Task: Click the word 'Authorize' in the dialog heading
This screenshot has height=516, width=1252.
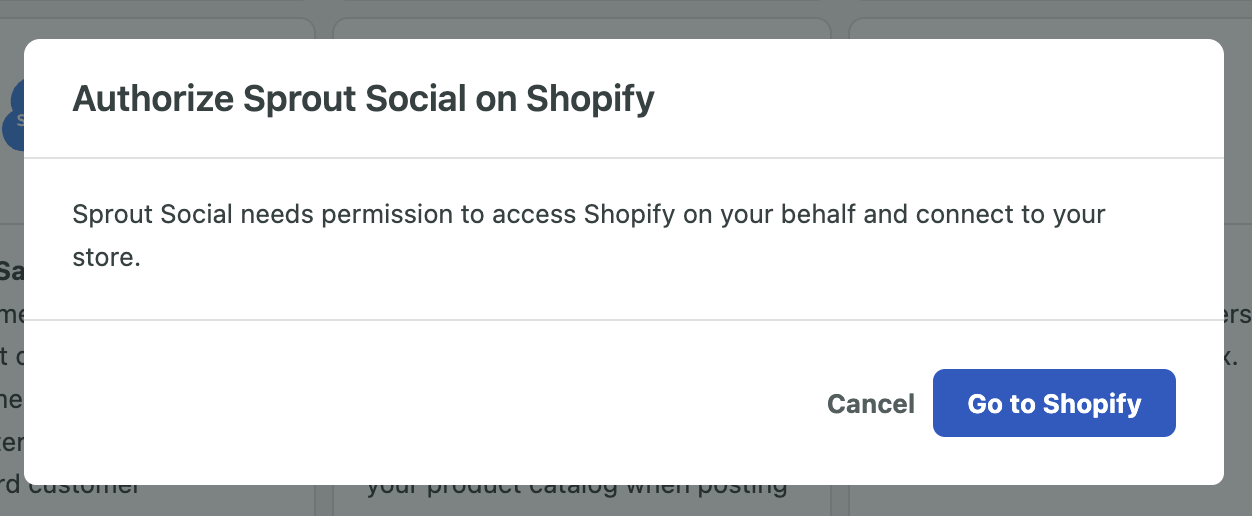Action: 153,99
